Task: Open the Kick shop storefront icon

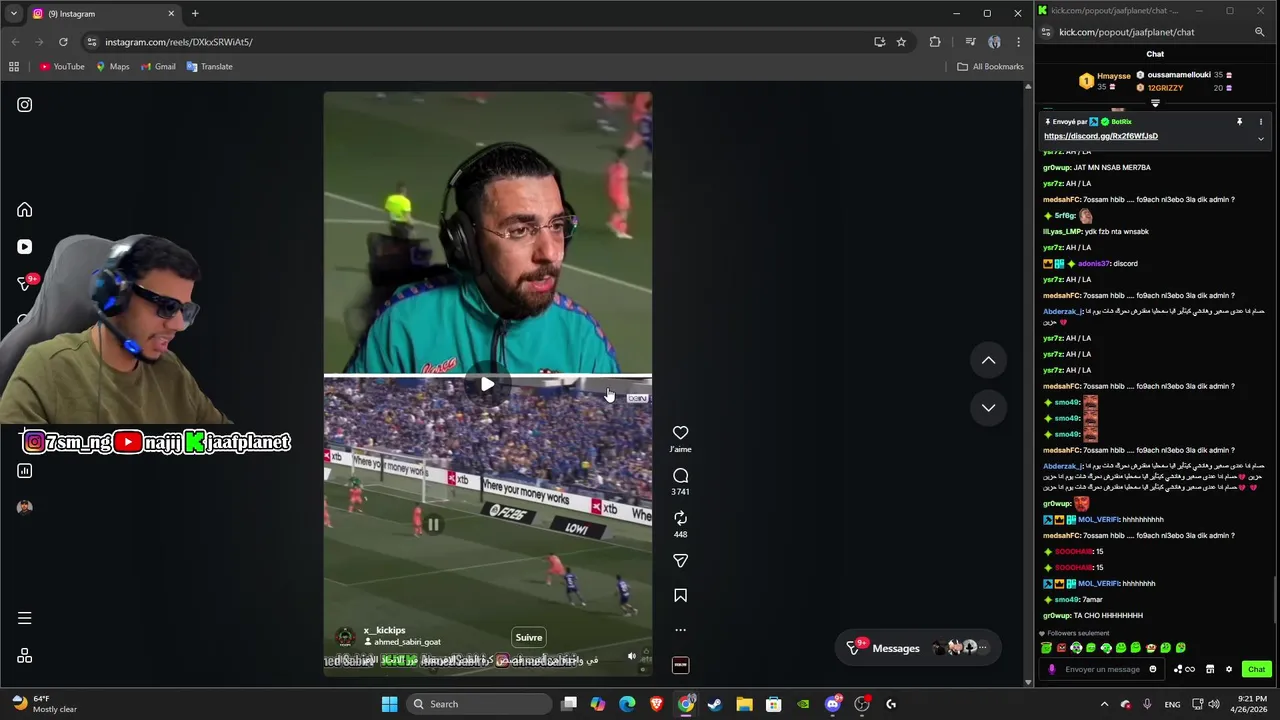Action: (1209, 669)
